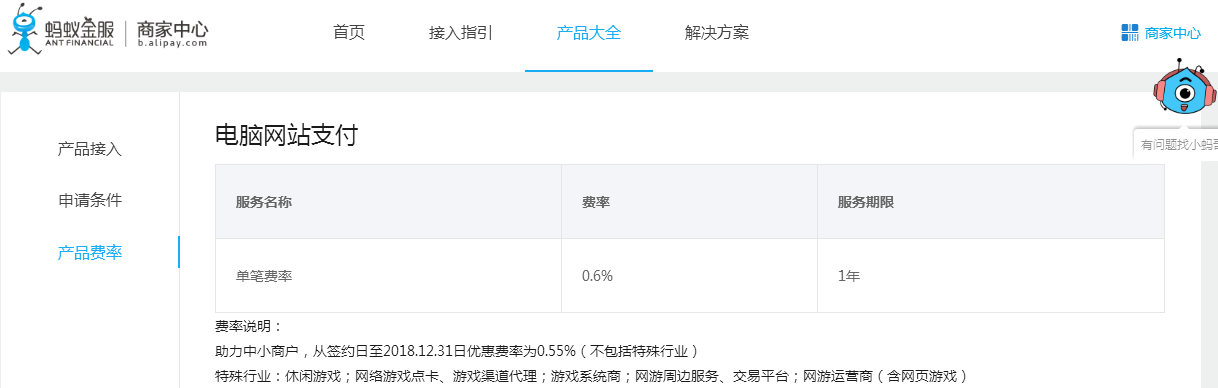
Task: Click the 单笔费率 table cell
Action: [x=264, y=276]
